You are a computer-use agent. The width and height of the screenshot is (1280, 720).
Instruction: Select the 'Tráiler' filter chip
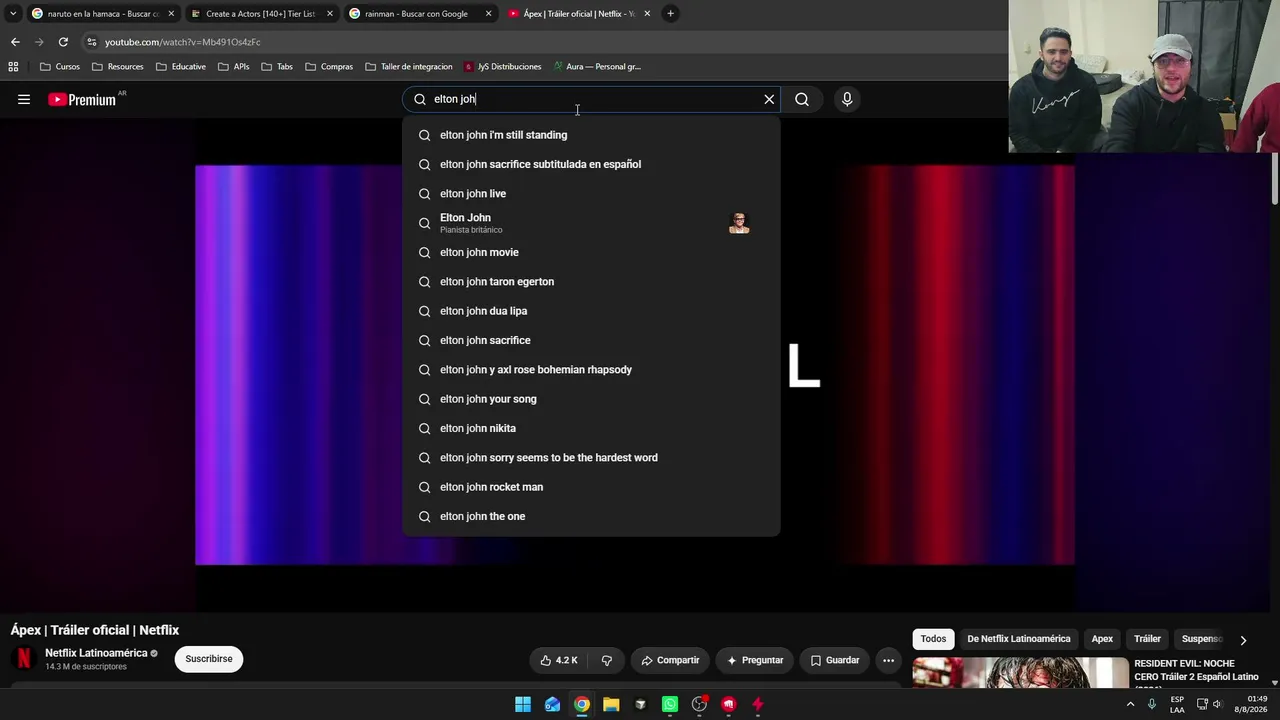[1147, 639]
